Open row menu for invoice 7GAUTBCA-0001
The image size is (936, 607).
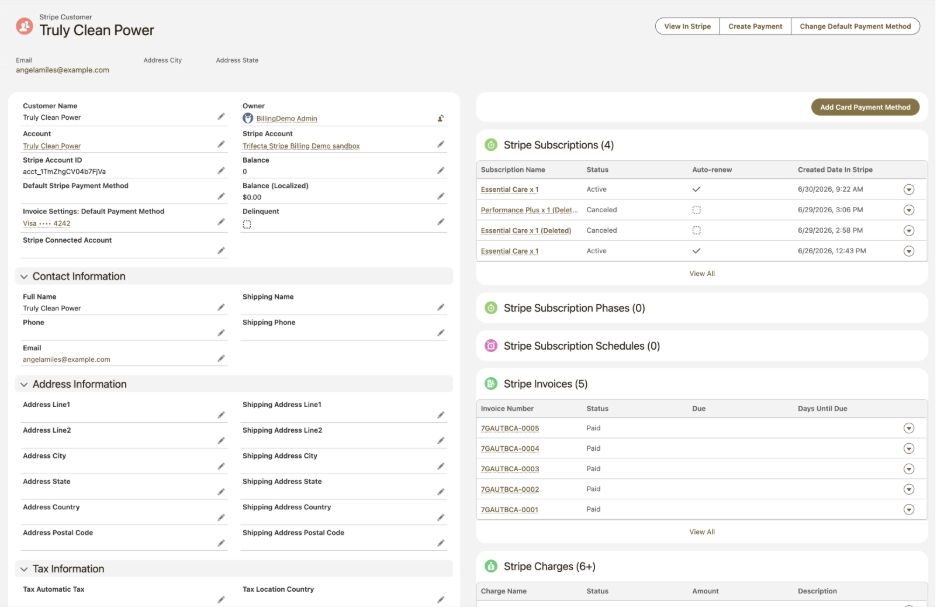coord(909,510)
